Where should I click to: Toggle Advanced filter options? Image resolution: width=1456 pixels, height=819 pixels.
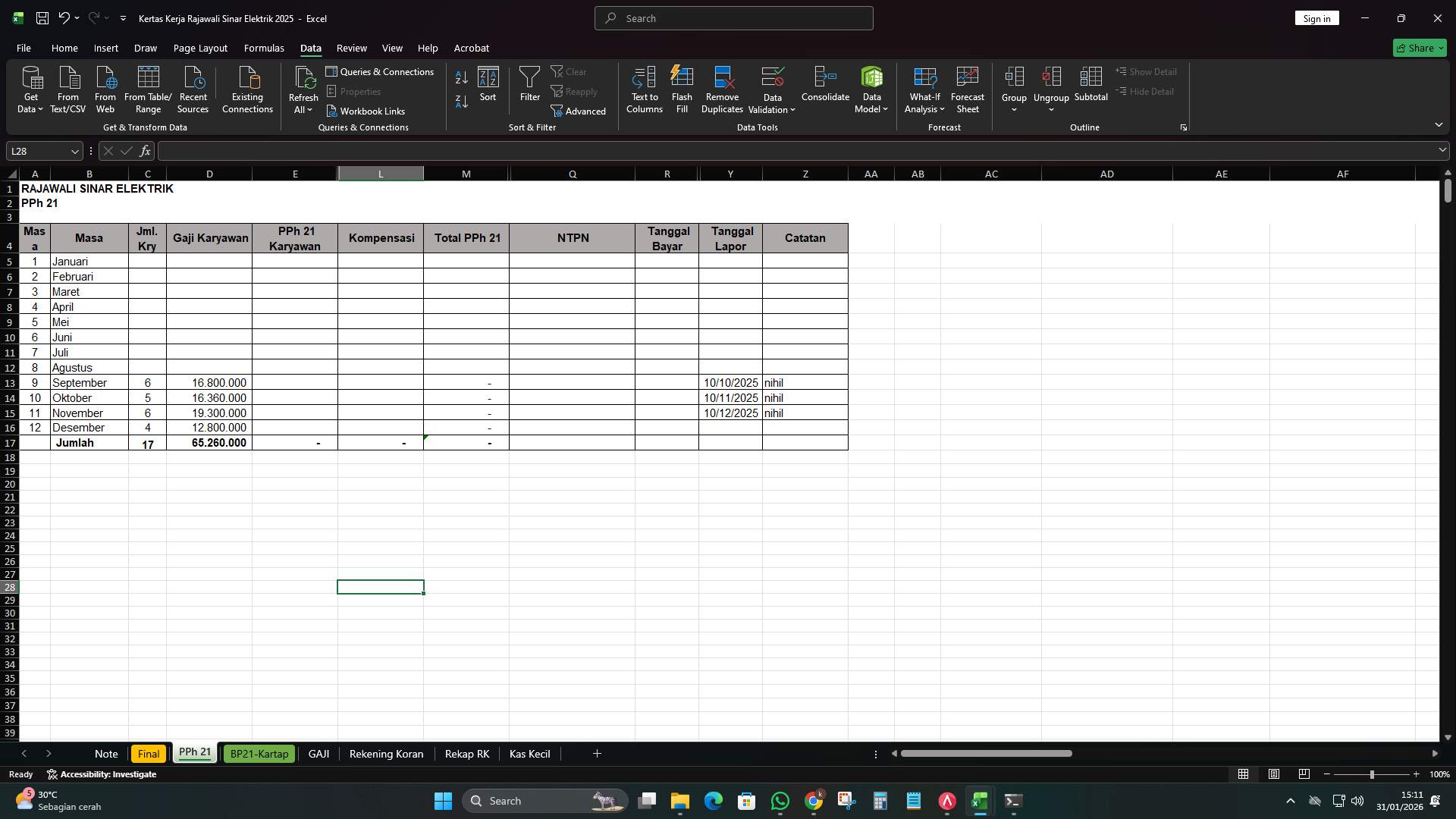579,111
